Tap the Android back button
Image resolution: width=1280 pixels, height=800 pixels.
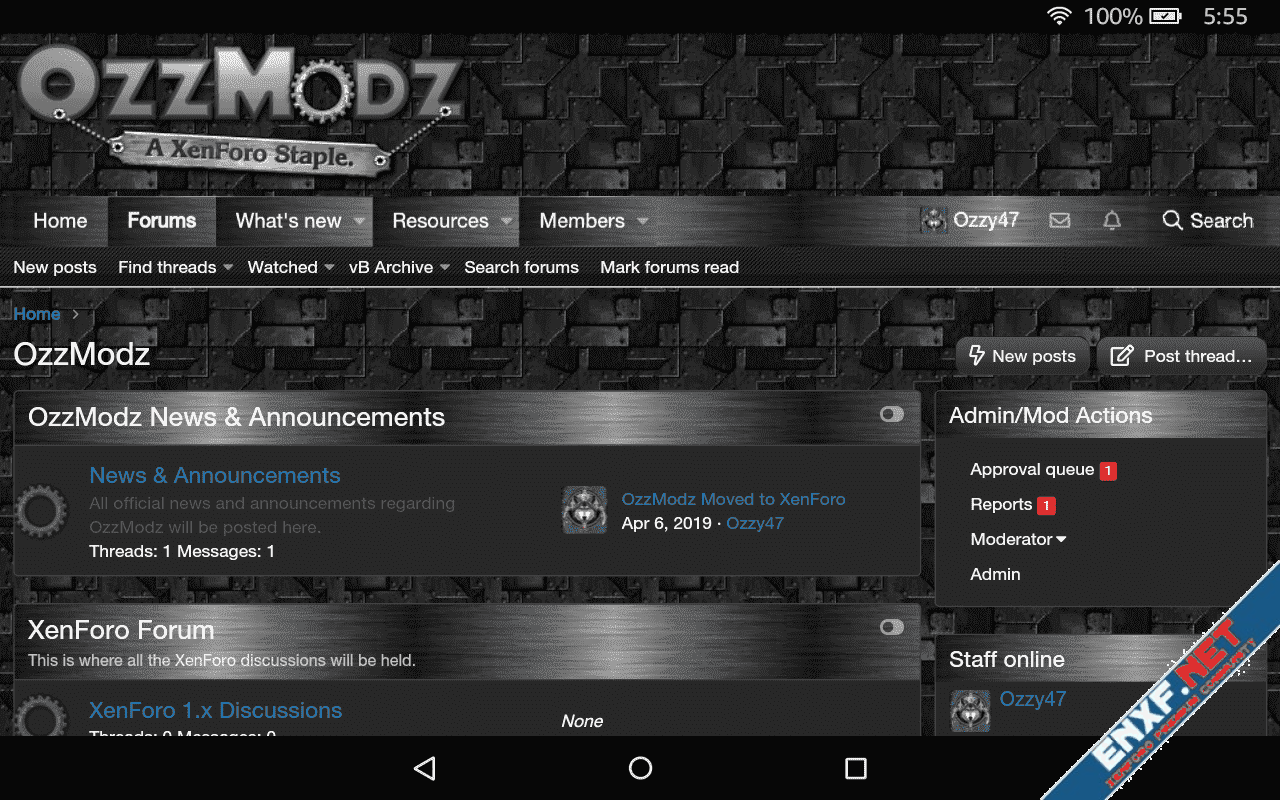pyautogui.click(x=425, y=768)
